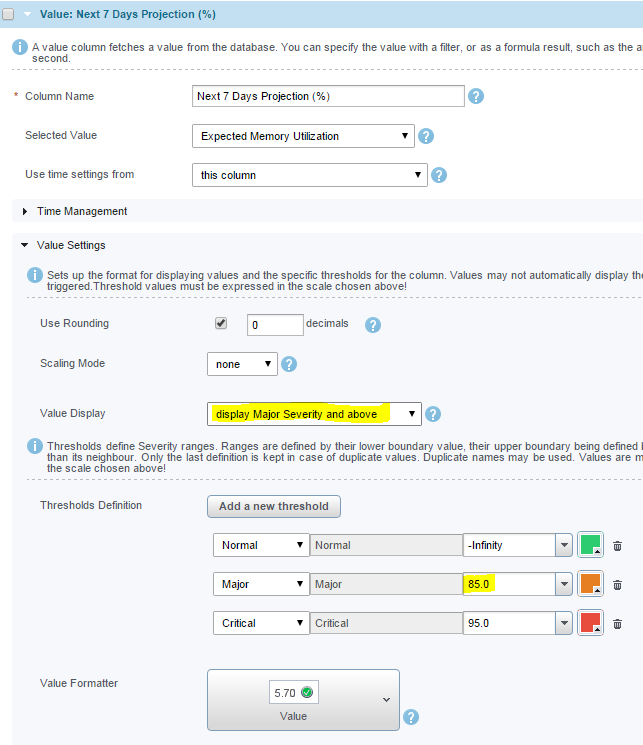Open the Selected Value dropdown
Screen dimensions: 643x745
303,136
